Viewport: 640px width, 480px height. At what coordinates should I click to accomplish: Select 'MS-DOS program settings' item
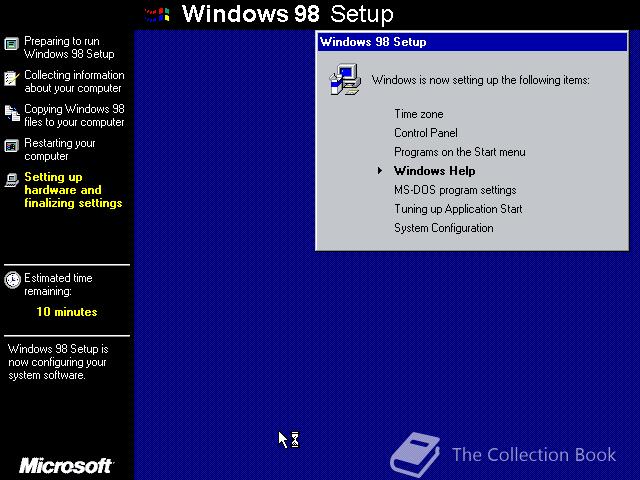[455, 190]
